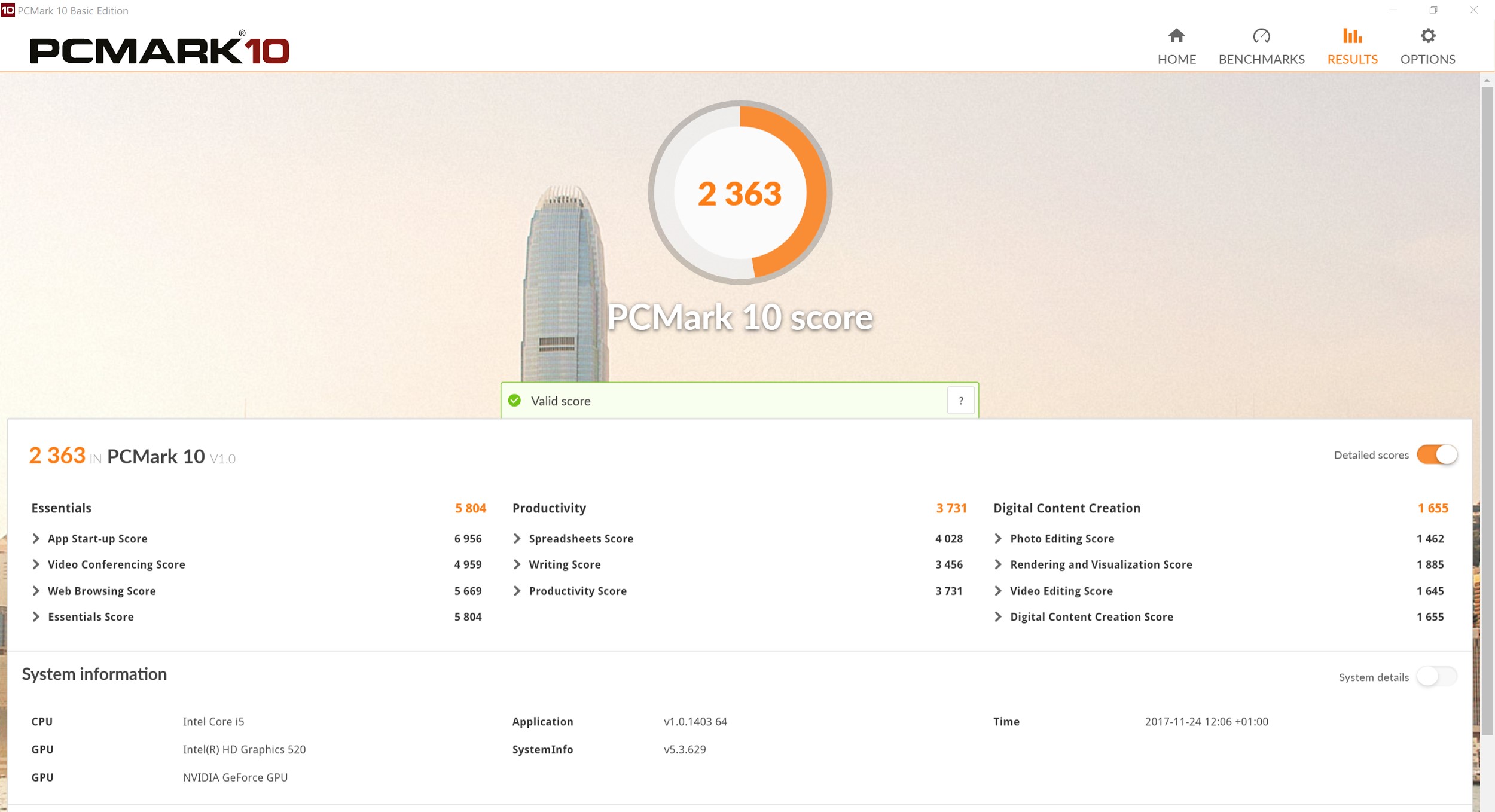Click the Benchmarks gauge icon
1495x812 pixels.
[1261, 36]
